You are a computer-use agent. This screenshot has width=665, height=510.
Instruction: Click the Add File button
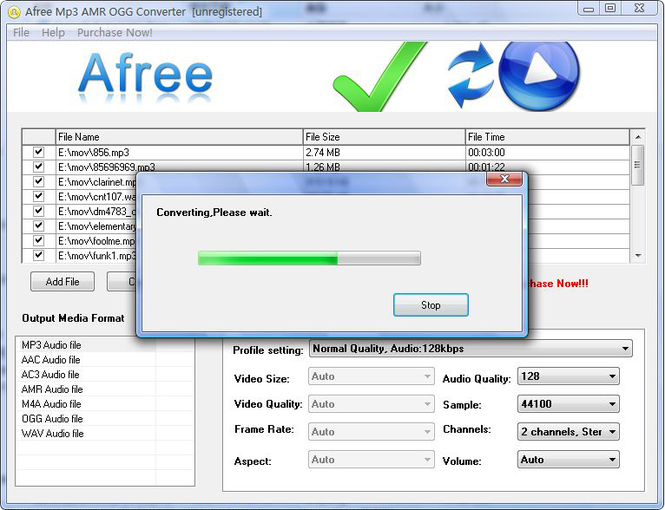click(62, 281)
